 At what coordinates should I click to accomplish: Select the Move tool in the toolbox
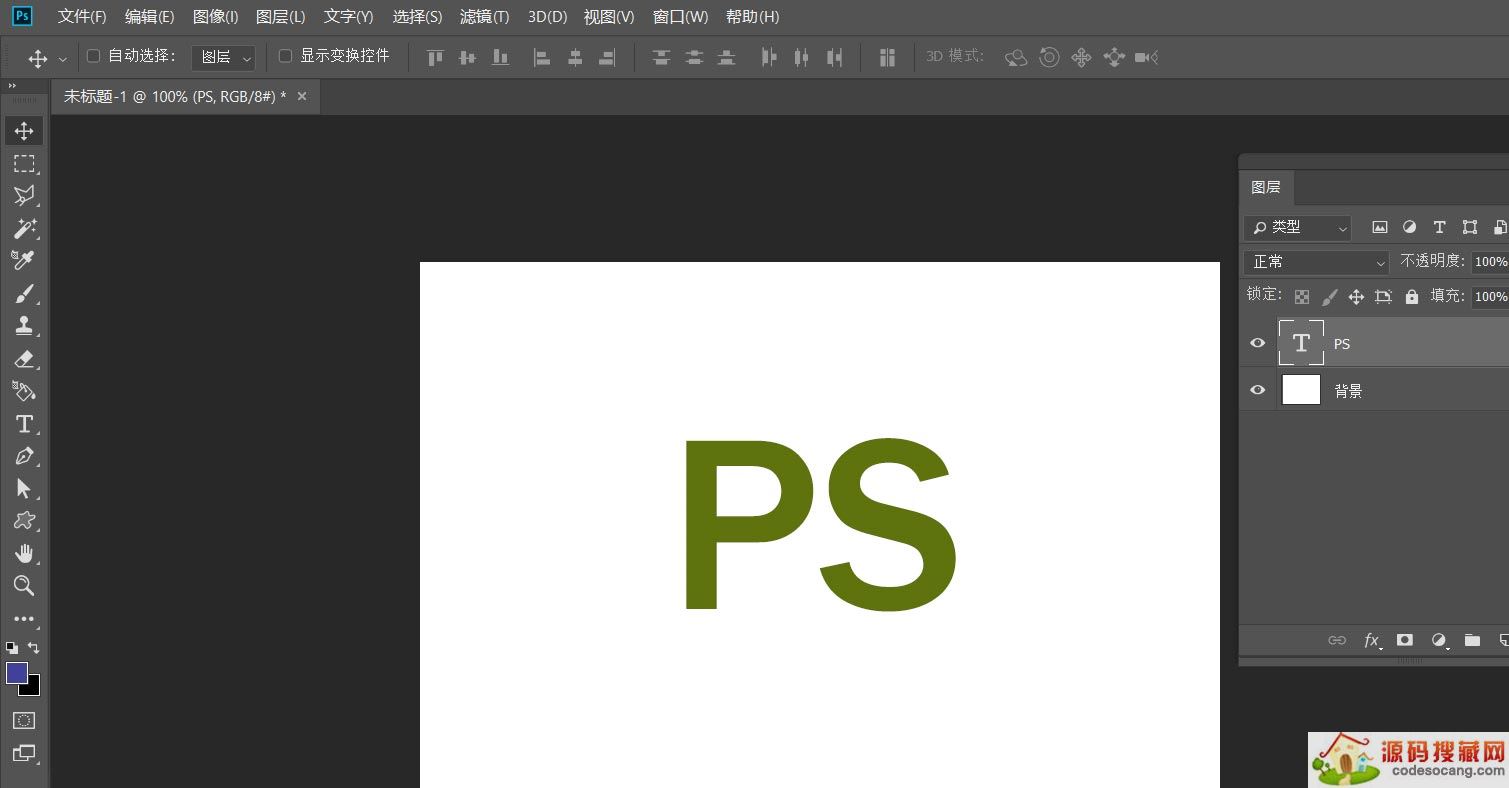click(x=24, y=131)
